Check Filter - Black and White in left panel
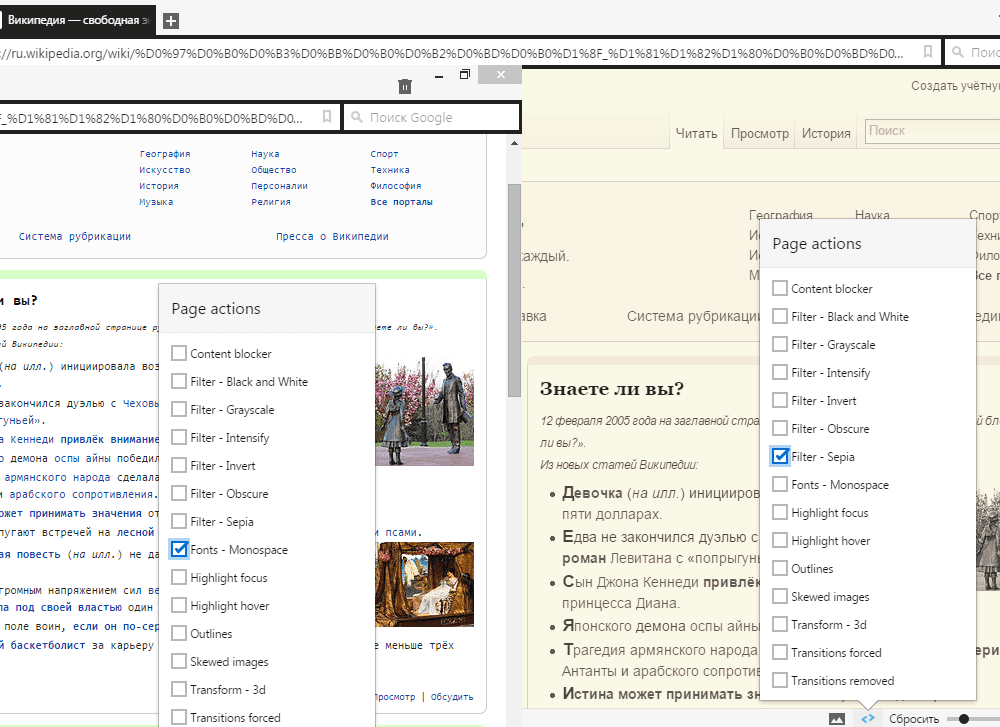This screenshot has height=727, width=1000. [x=179, y=381]
